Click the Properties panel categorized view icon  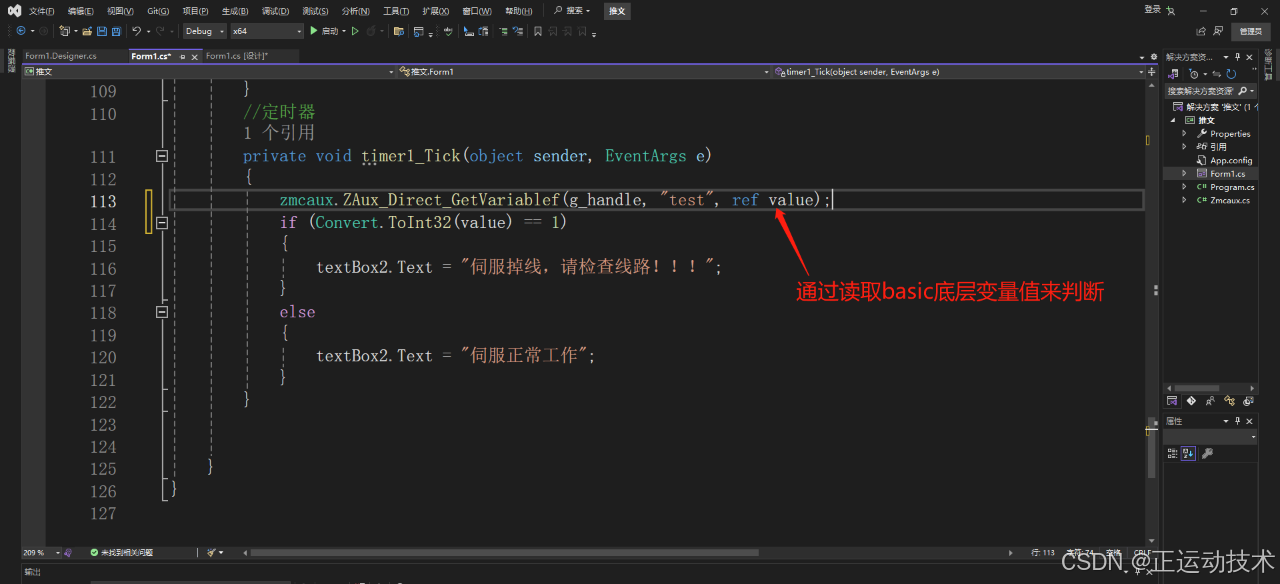pyautogui.click(x=1172, y=453)
